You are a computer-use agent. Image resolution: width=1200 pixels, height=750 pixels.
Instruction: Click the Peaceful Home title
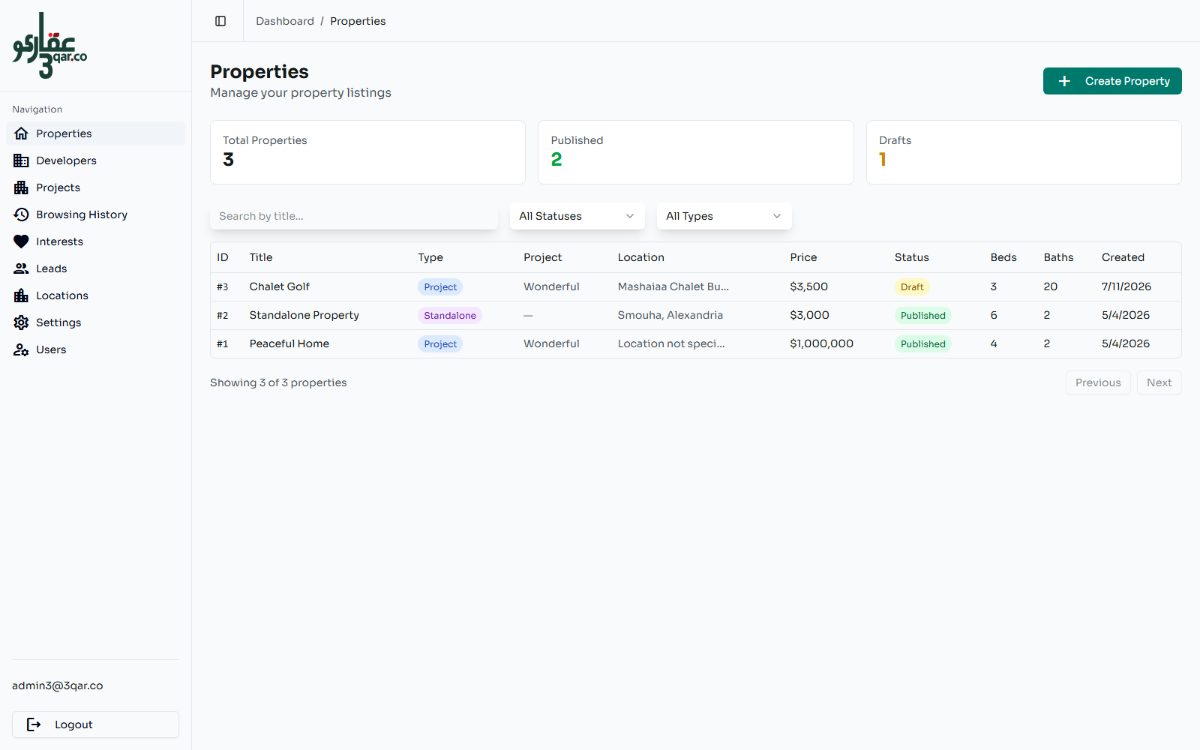click(x=289, y=344)
